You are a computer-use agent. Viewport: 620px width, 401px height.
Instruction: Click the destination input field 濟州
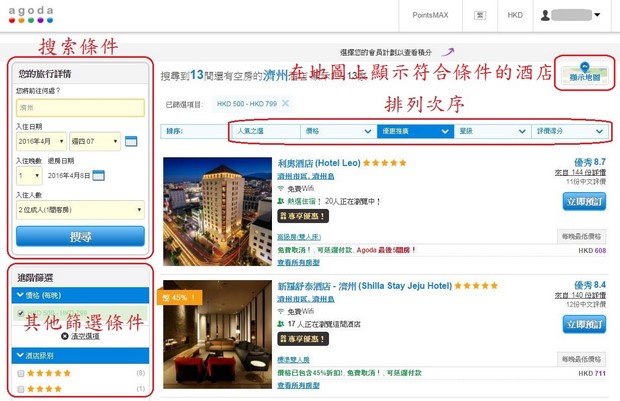80,108
